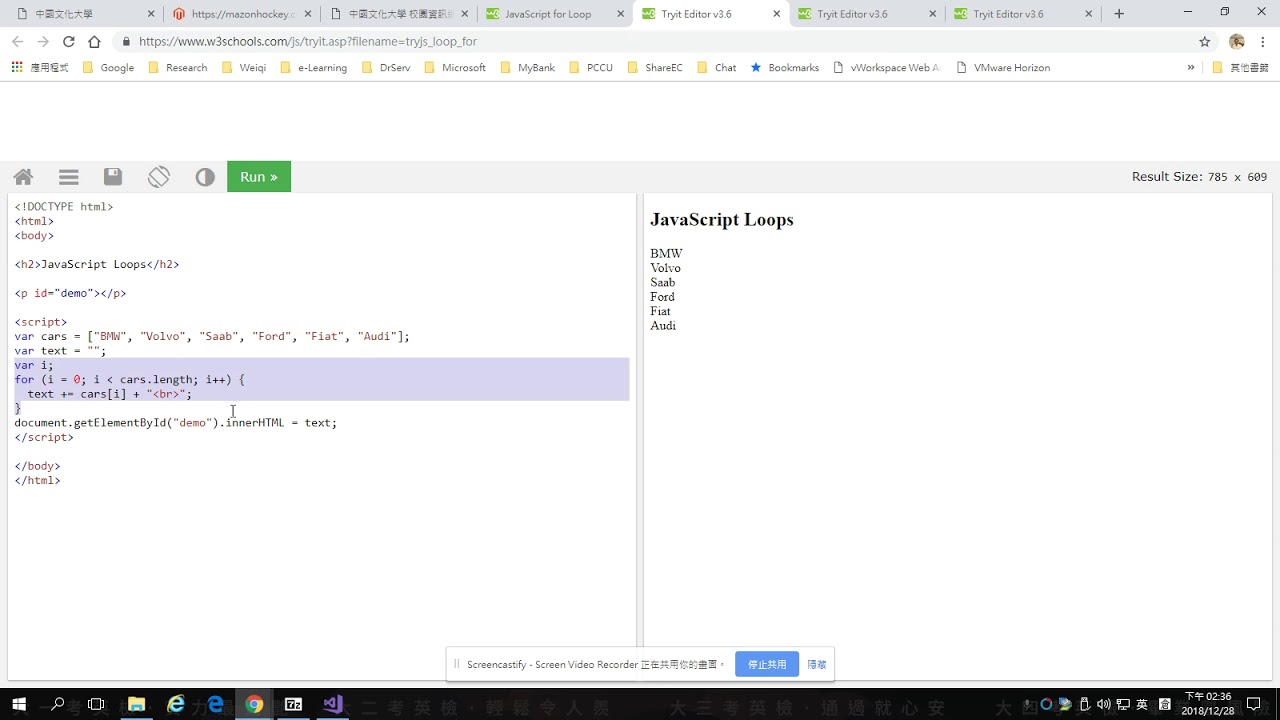The width and height of the screenshot is (1280, 720).
Task: Switch input language with 英 indicator
Action: pyautogui.click(x=1142, y=704)
